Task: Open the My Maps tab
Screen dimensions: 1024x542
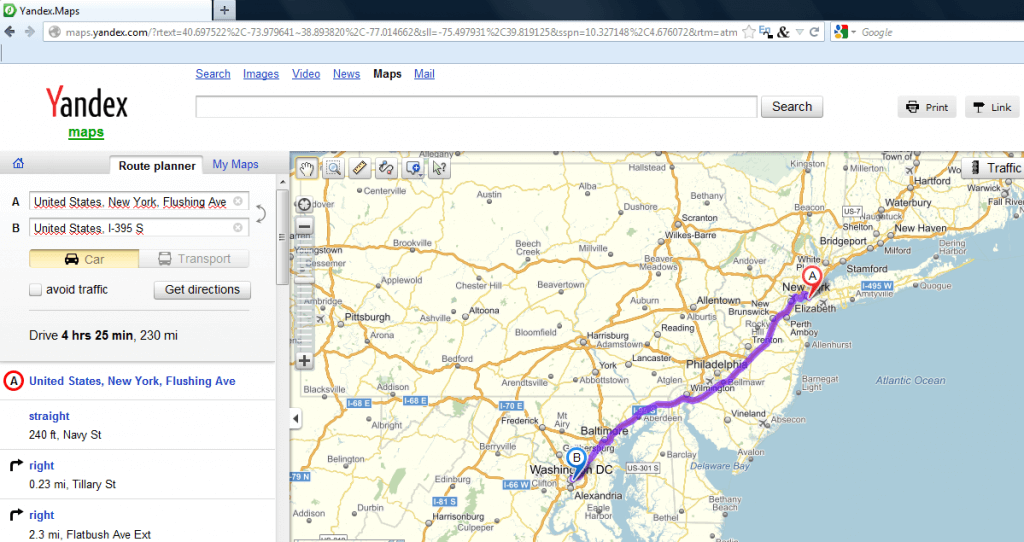Action: [235, 165]
